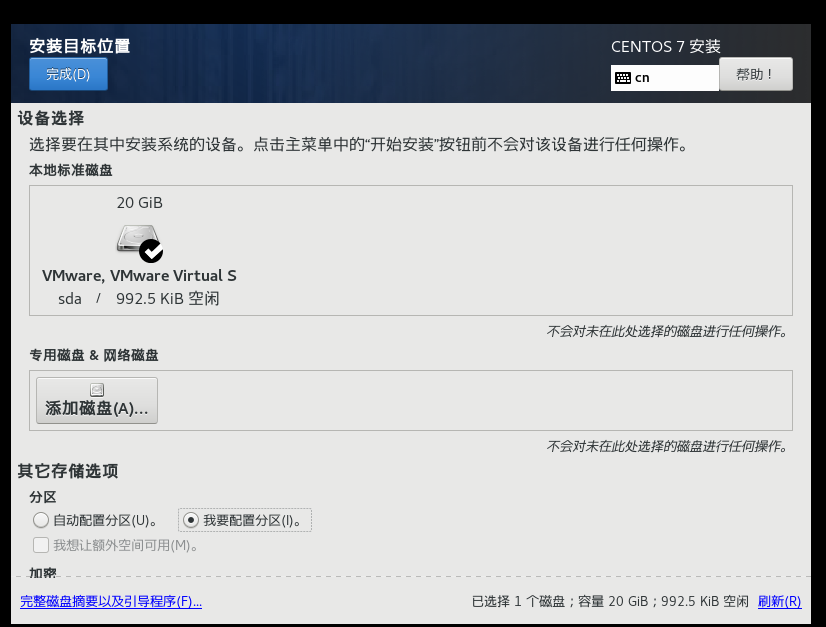The height and width of the screenshot is (627, 826).
Task: Click the 本地标准磁盘 label
Action: coord(71,170)
